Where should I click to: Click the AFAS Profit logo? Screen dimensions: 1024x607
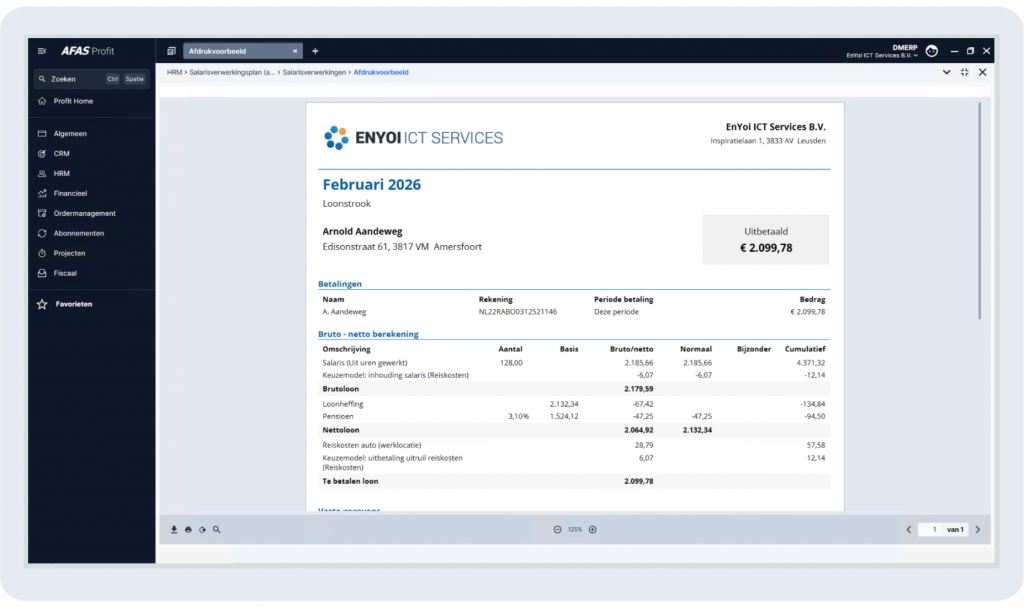pos(88,51)
